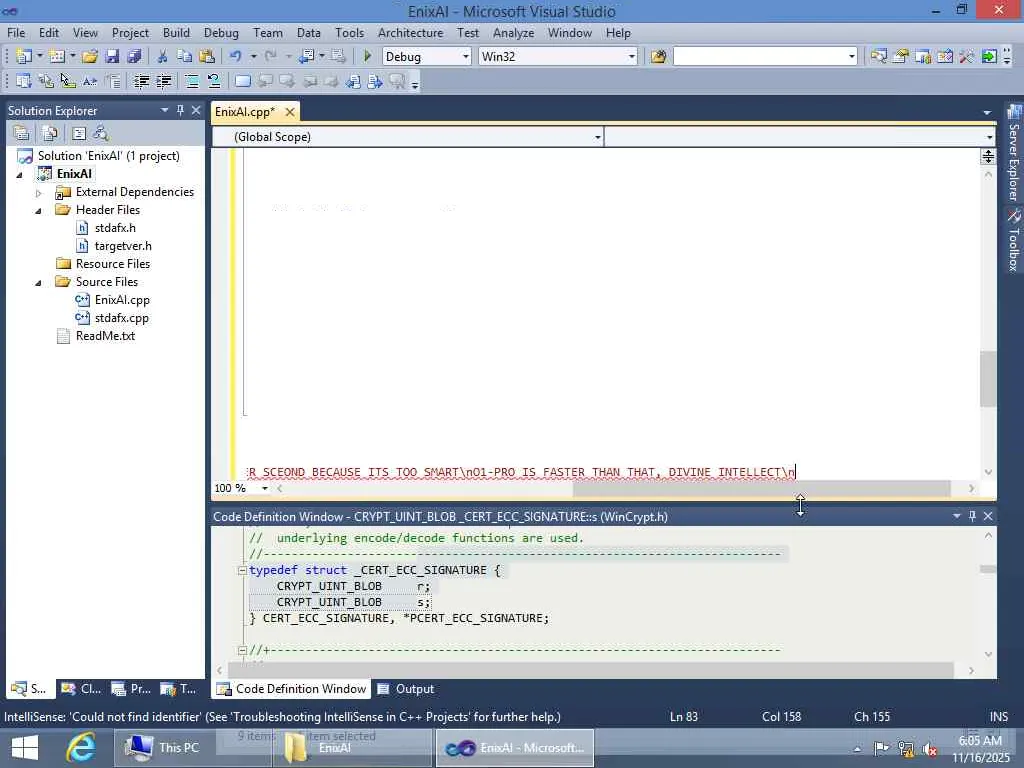Open the Toolbox wrench-and-hammer toolbar icon
The image size is (1024, 768).
[967, 57]
